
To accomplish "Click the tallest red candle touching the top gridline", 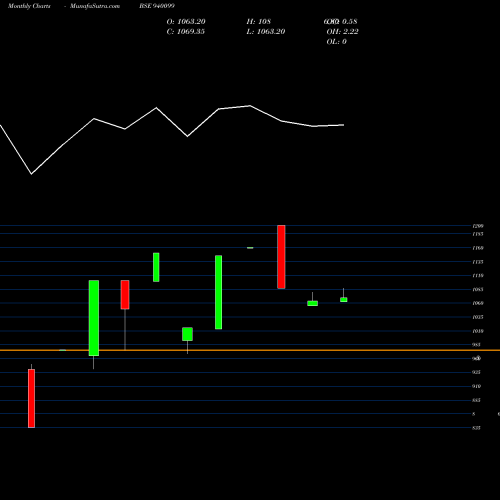I will [x=281, y=257].
